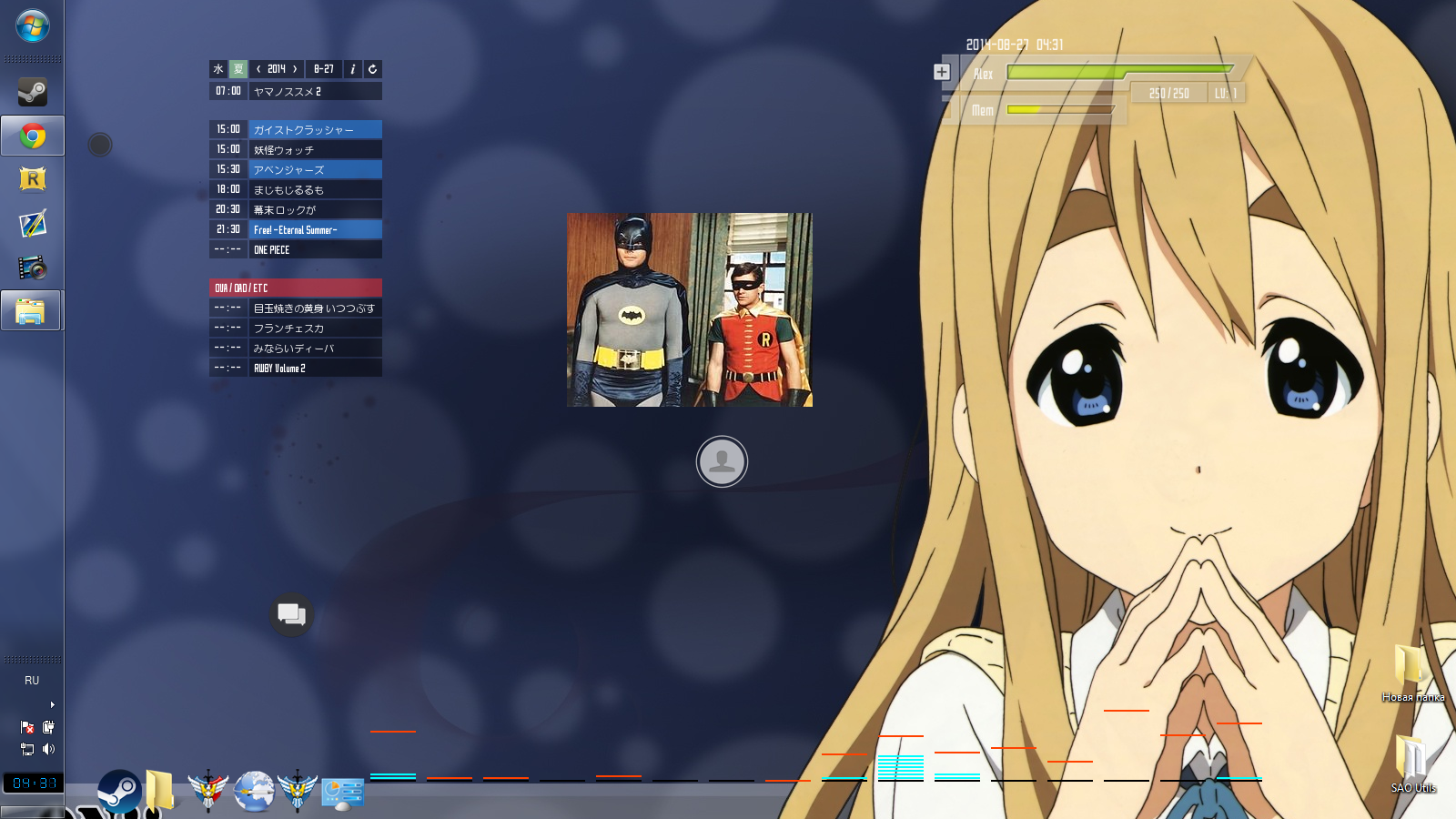This screenshot has height=819, width=1456.
Task: Click the info 'i' icon in anime schedule
Action: pos(353,69)
